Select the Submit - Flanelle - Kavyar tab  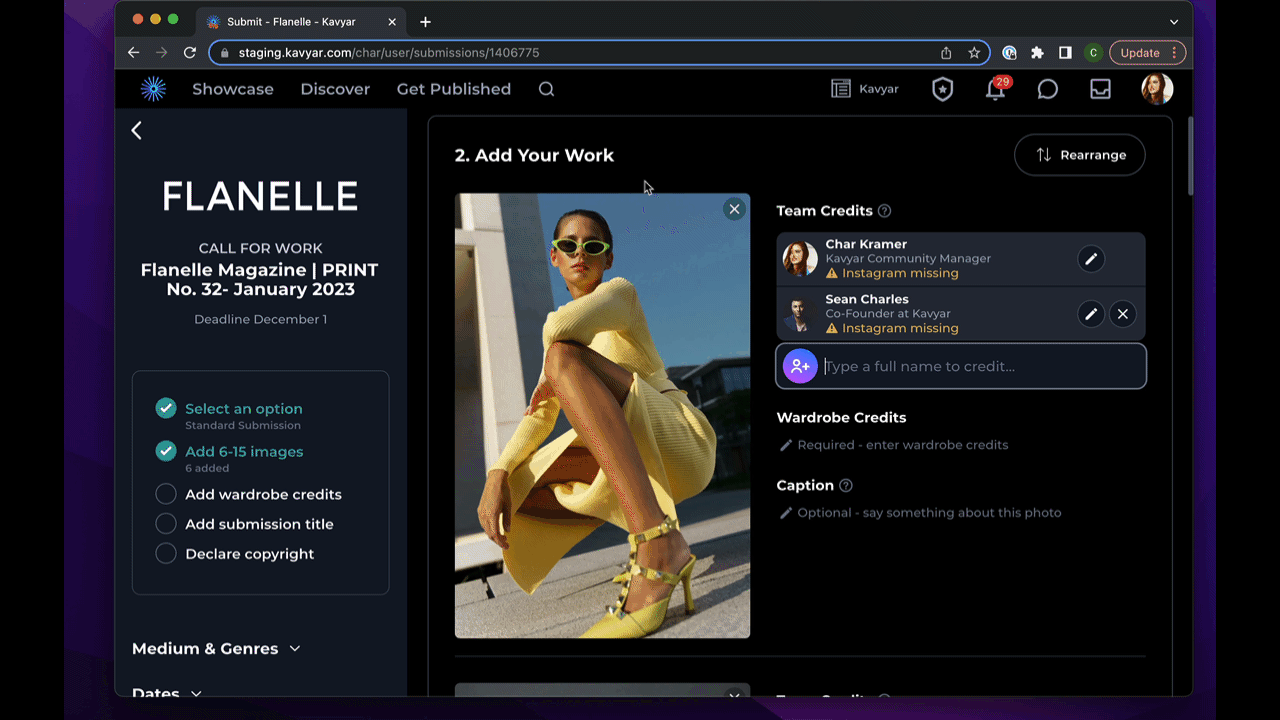tap(300, 22)
